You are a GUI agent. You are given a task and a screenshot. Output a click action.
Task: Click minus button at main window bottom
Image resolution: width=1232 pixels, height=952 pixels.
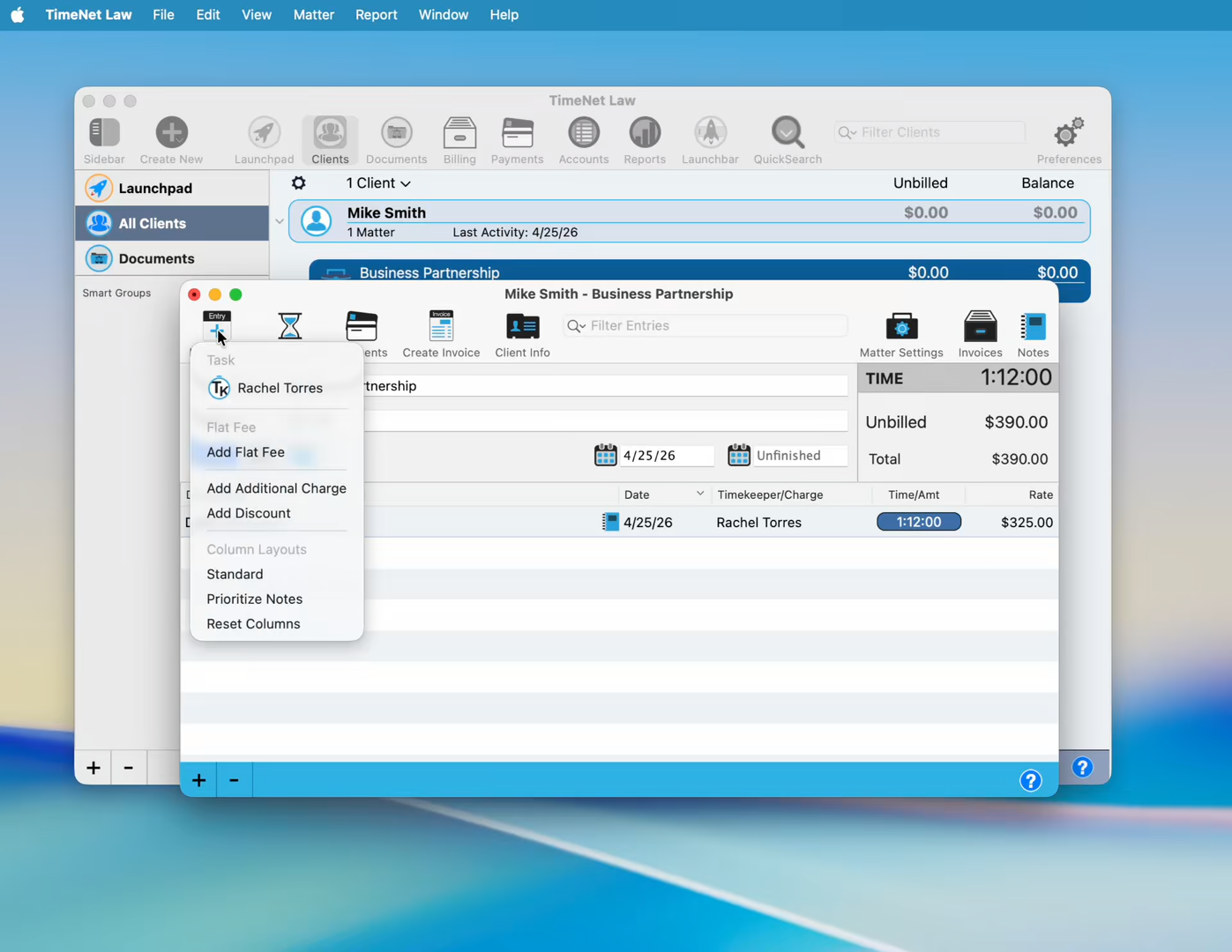[x=129, y=768]
